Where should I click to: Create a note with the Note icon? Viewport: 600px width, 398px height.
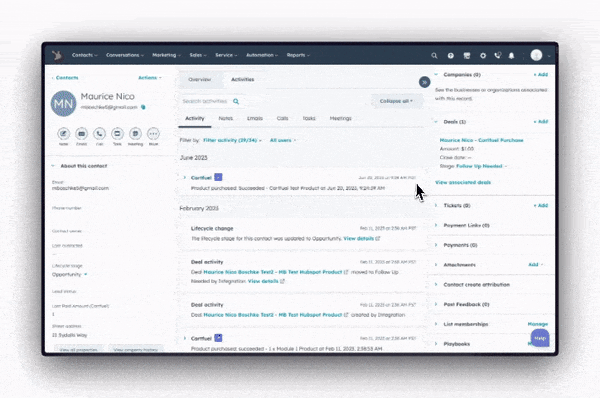[x=64, y=134]
